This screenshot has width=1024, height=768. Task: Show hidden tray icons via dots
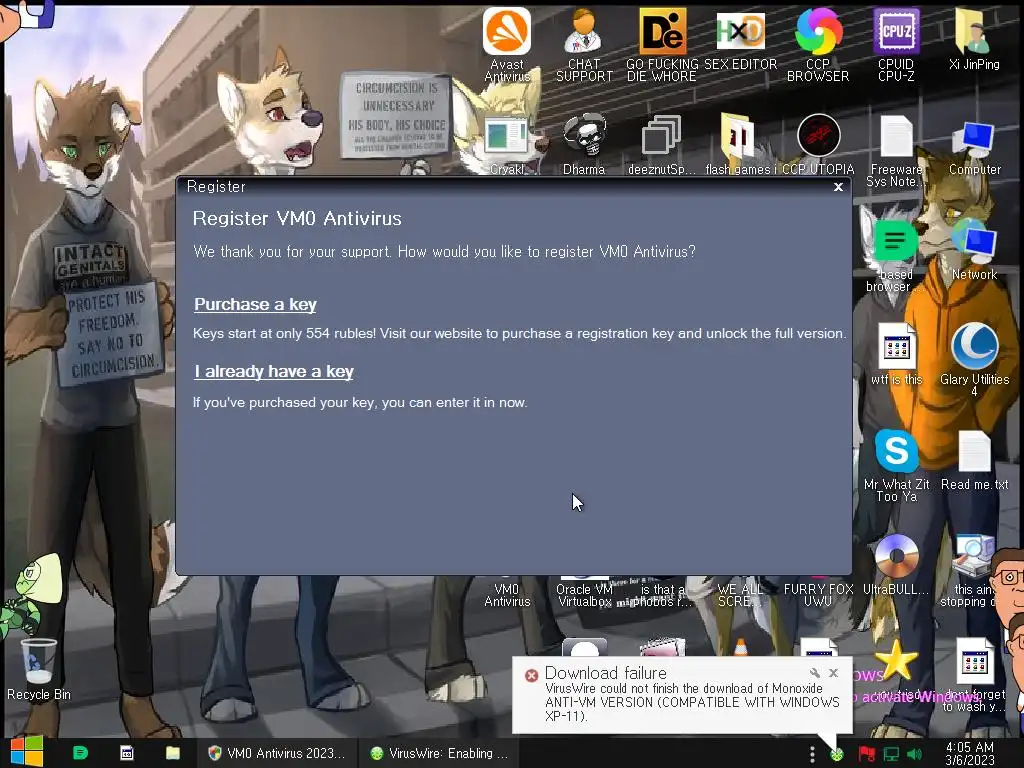coord(812,754)
